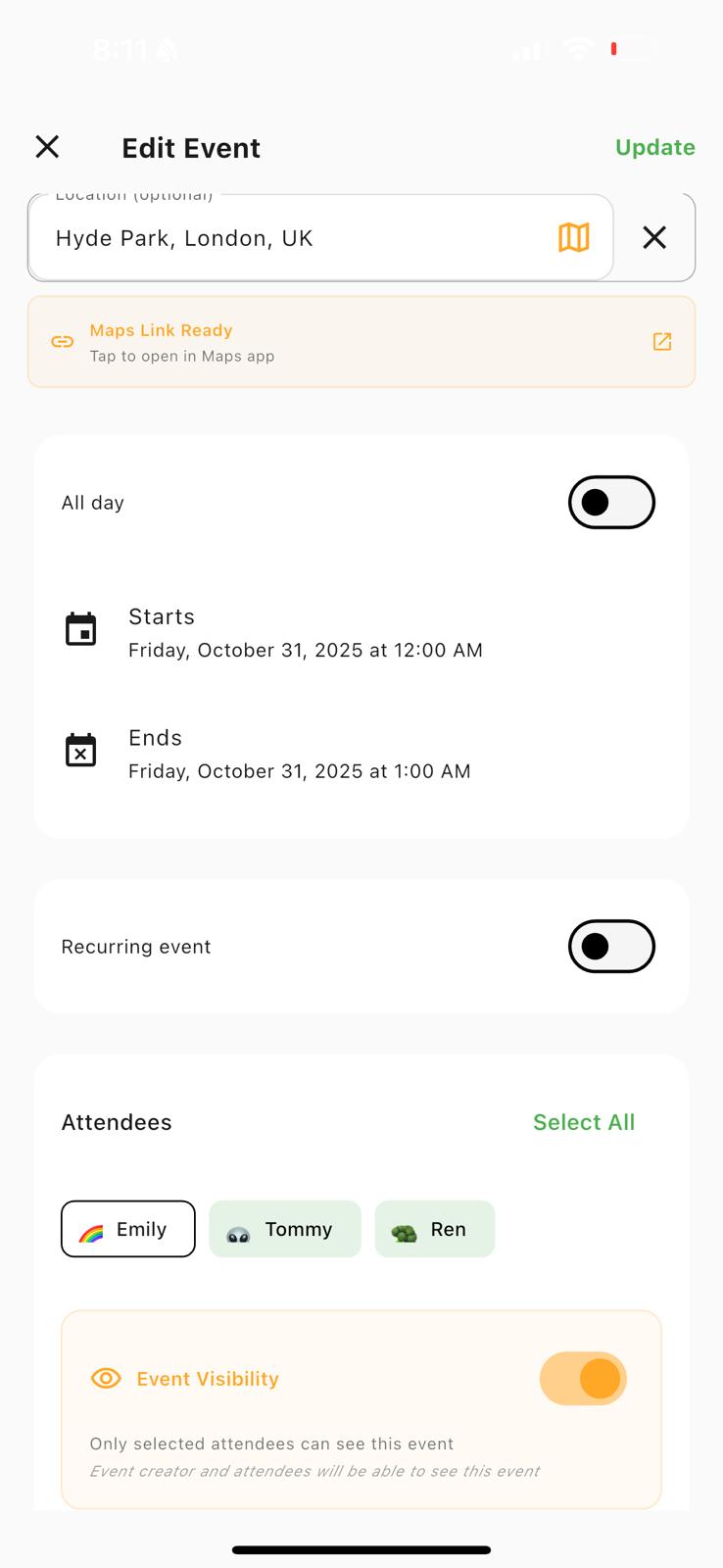Clear the Hyde Park location text
This screenshot has width=723, height=1568.
pos(654,237)
